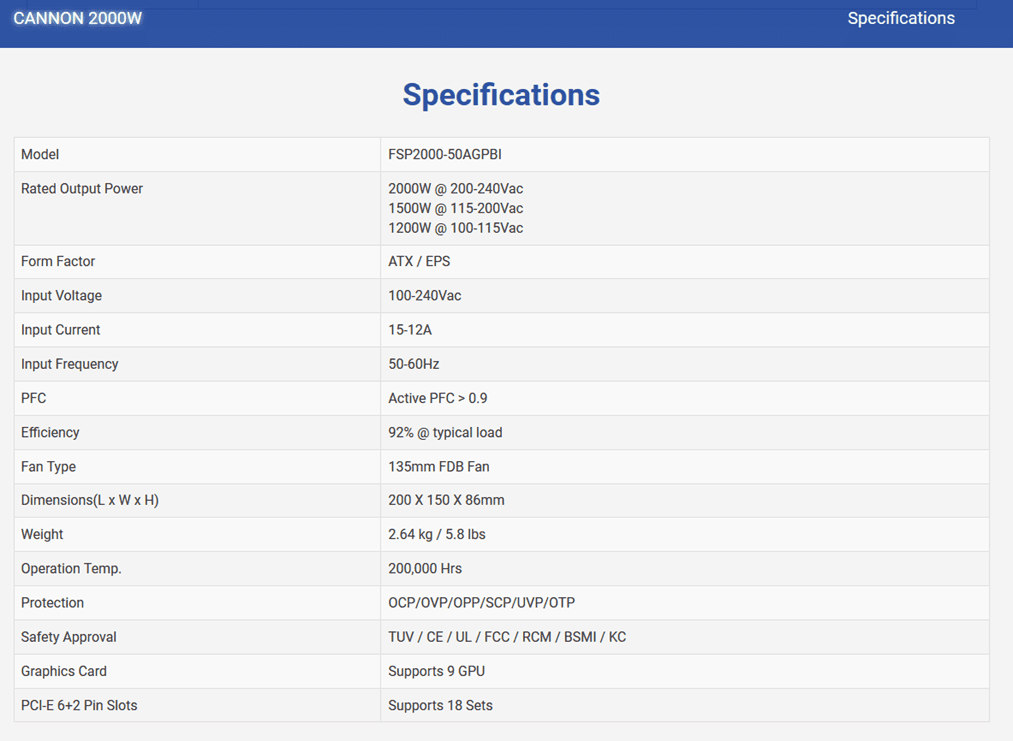Select the Input Current label

[x=61, y=329]
